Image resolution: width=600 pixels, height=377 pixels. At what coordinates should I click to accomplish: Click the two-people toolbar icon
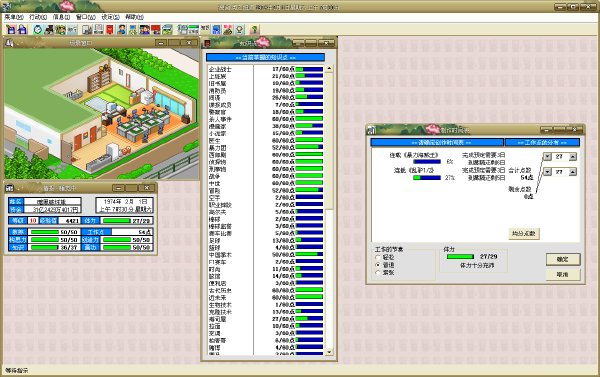click(x=144, y=29)
